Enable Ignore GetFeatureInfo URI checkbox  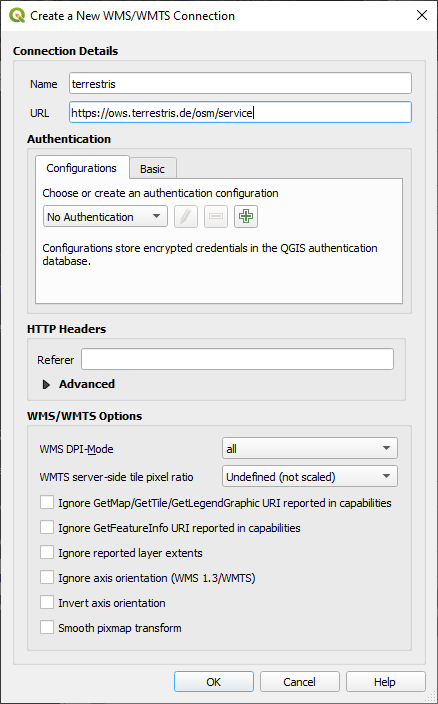point(47,528)
